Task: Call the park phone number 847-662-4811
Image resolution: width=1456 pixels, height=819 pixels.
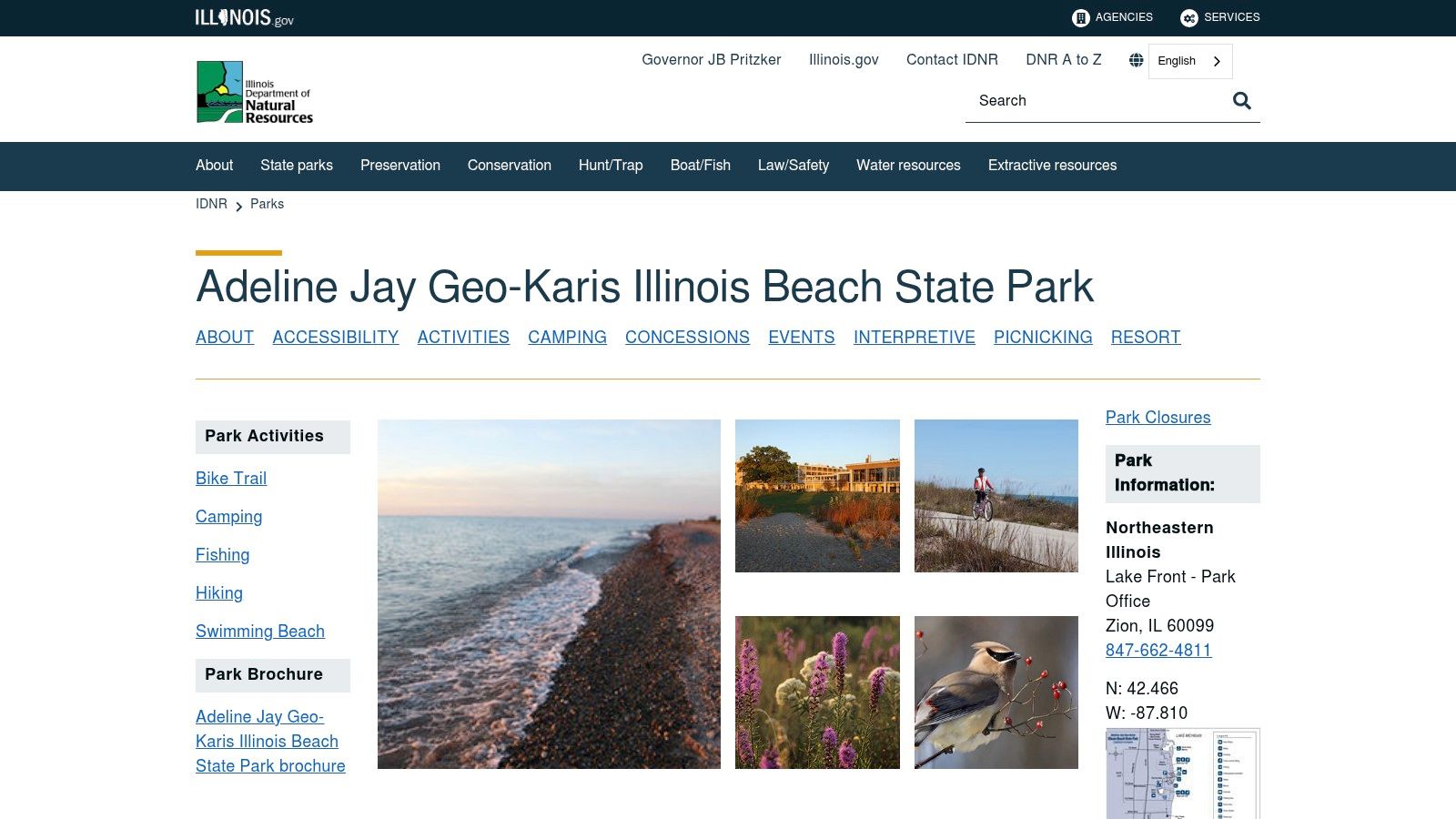Action: (1158, 651)
